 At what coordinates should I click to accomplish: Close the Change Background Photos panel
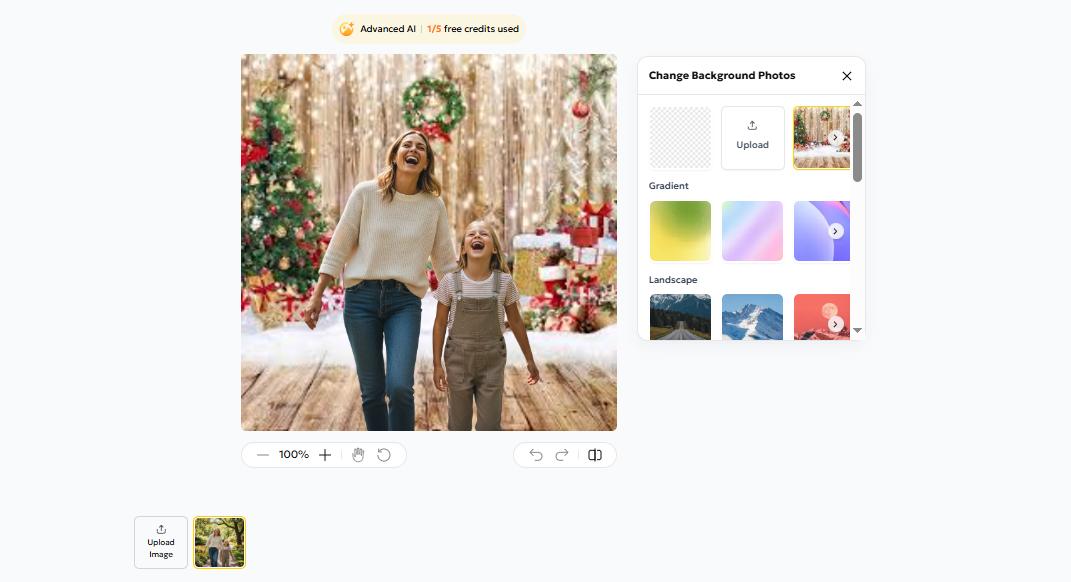(847, 76)
